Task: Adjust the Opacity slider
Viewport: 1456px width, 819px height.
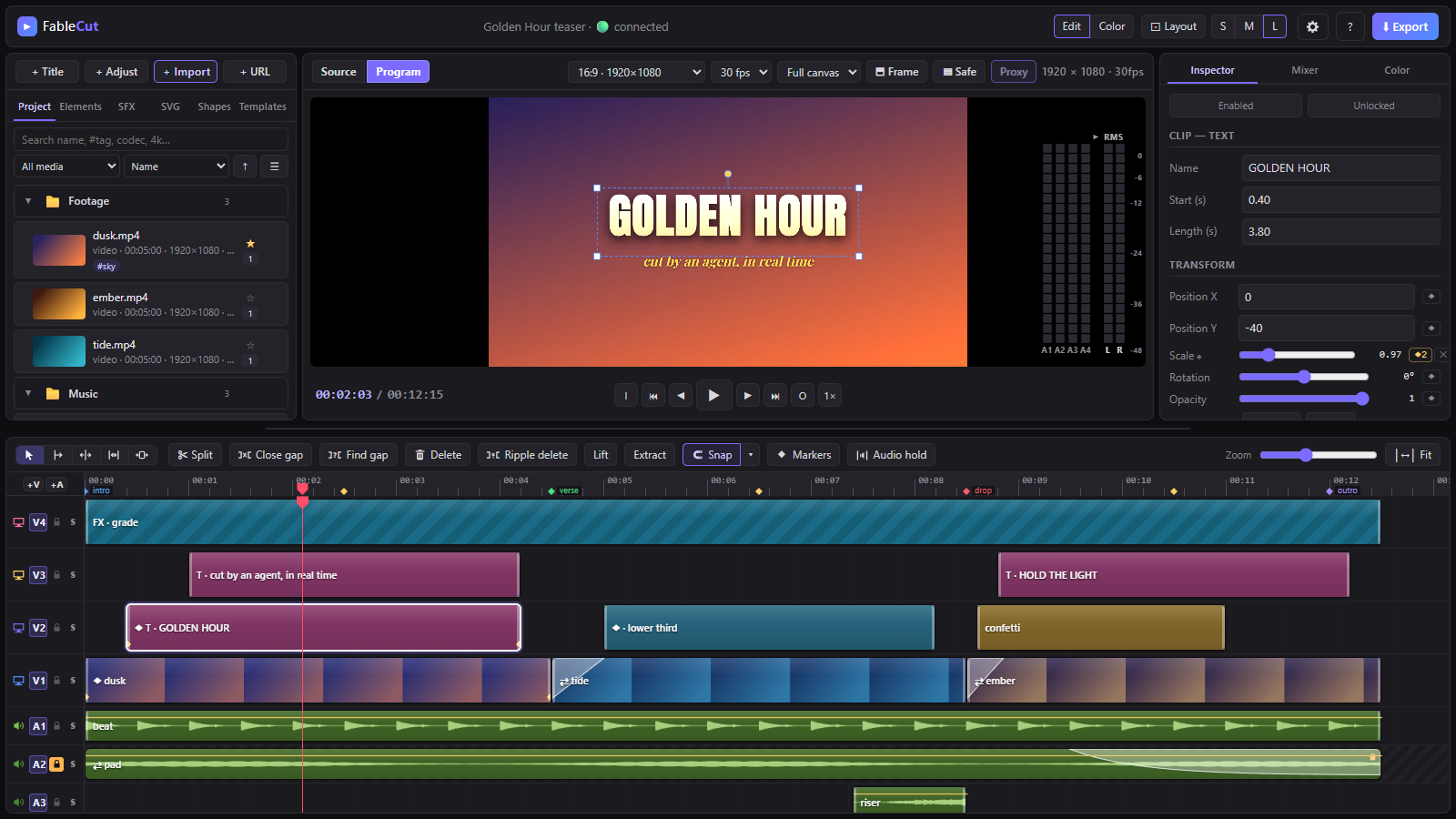Action: [1304, 399]
